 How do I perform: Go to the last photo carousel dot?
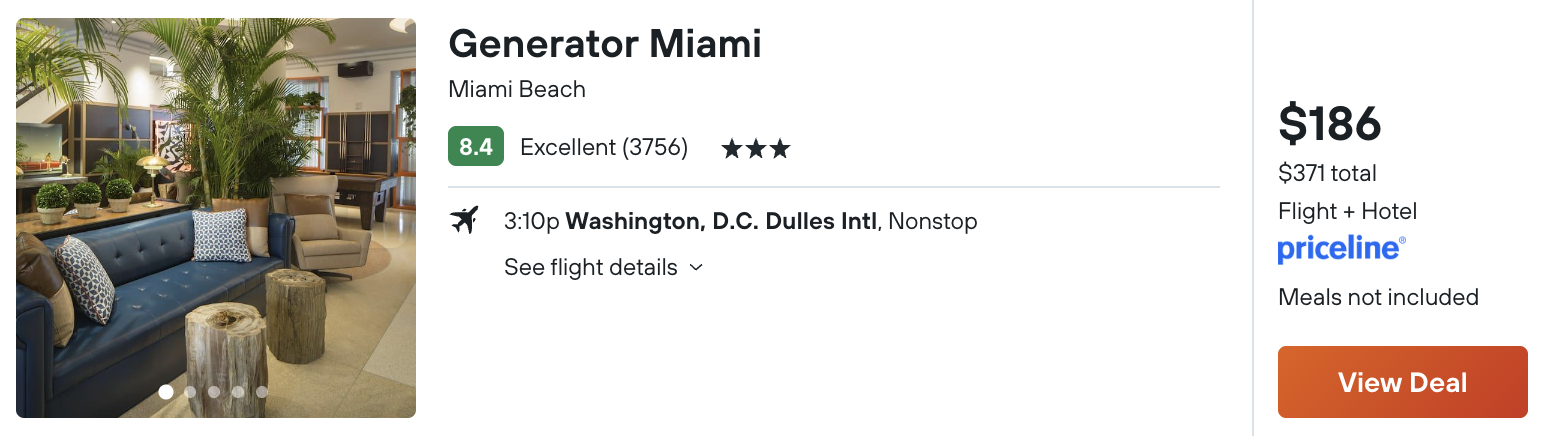(262, 392)
